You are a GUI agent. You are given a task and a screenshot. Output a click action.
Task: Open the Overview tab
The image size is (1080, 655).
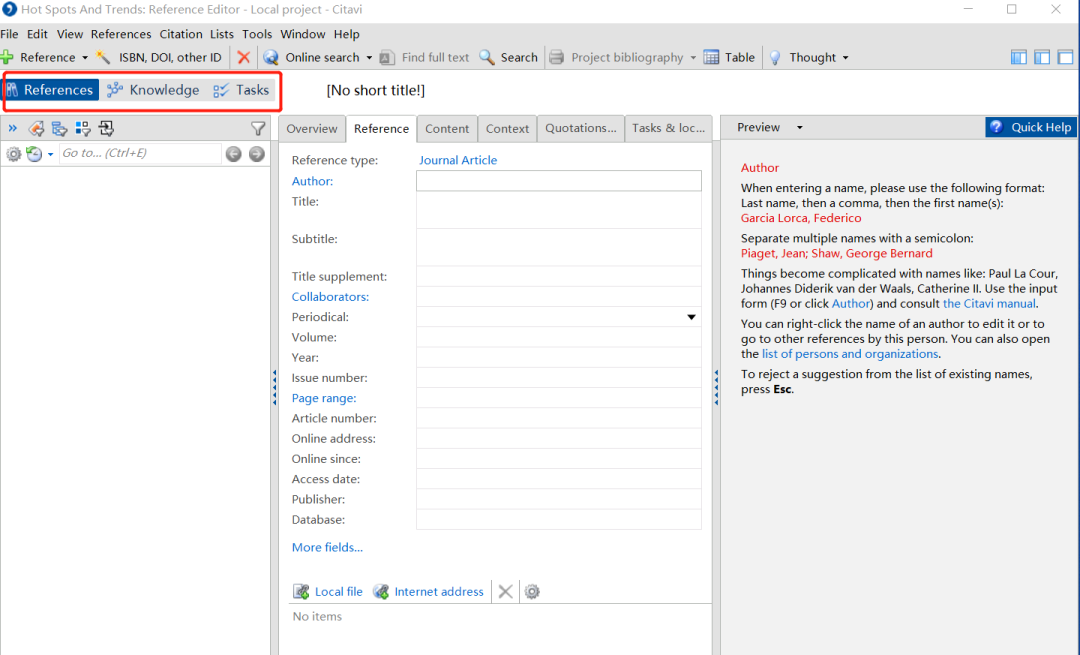(x=312, y=128)
